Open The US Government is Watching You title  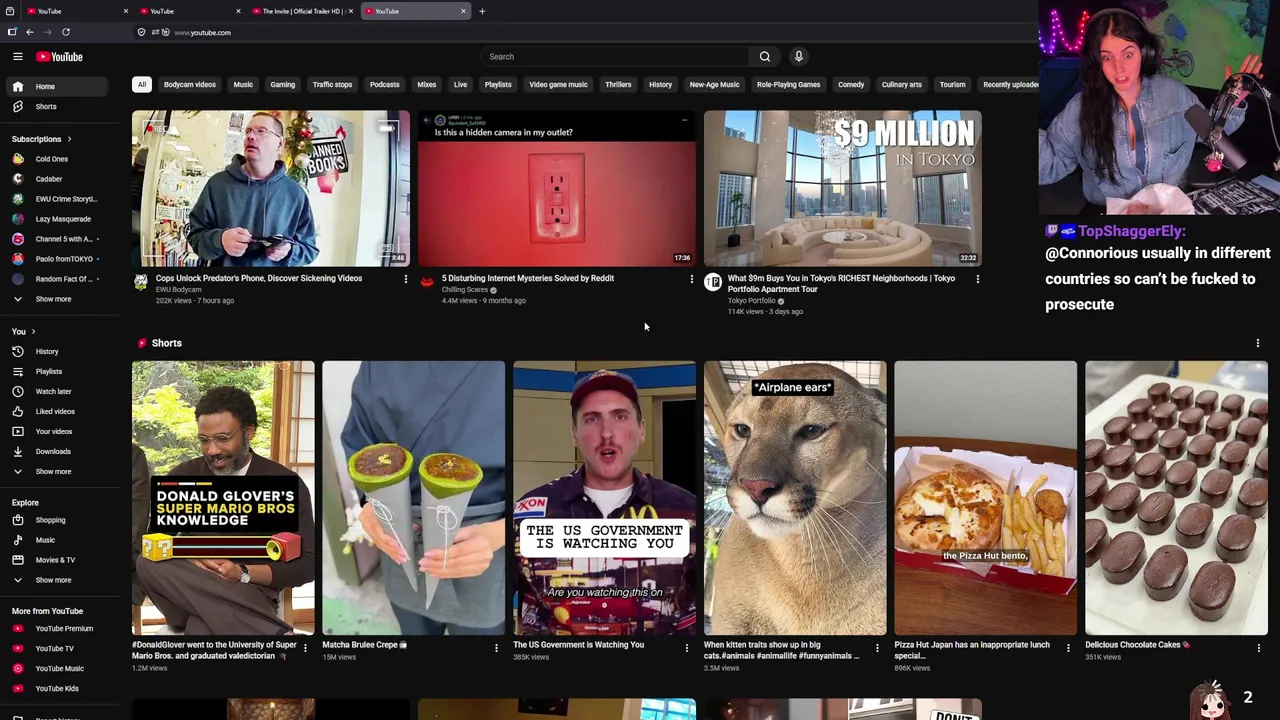578,645
